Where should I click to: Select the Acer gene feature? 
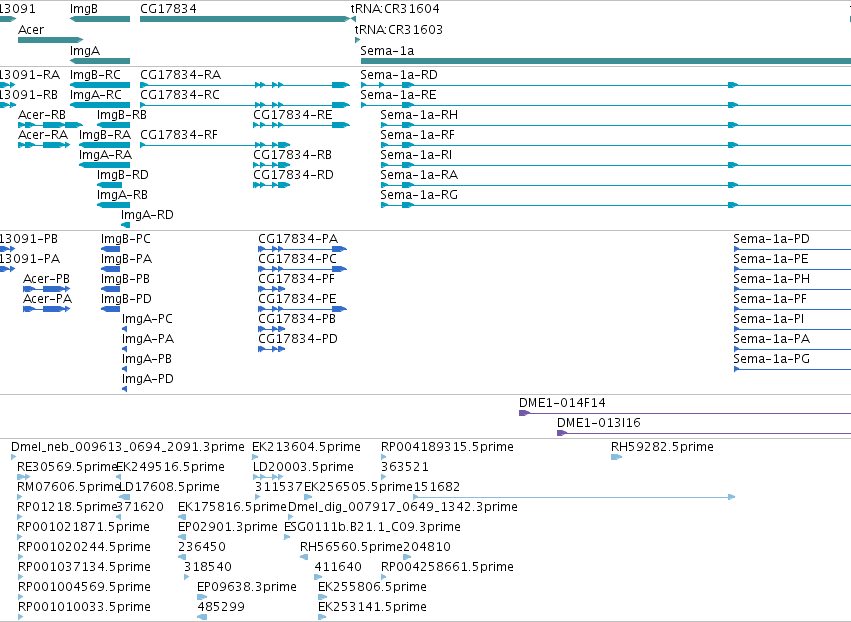pos(50,40)
